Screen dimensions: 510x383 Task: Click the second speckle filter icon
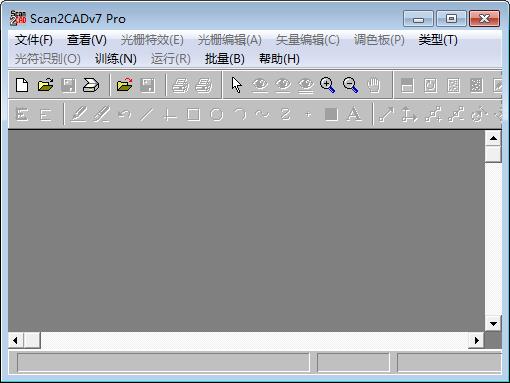point(476,85)
